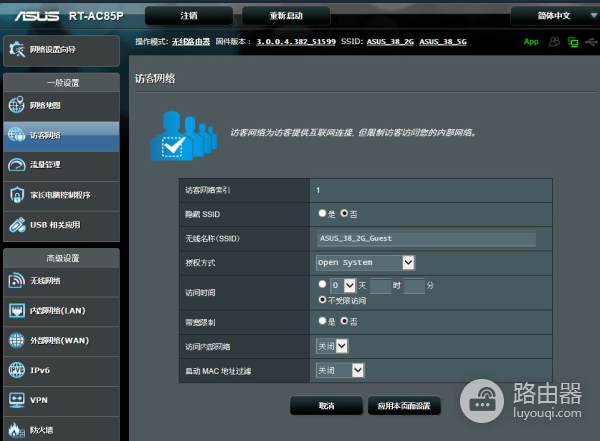
Task: Select 否 for bandwidth limit
Action: pyautogui.click(x=344, y=320)
